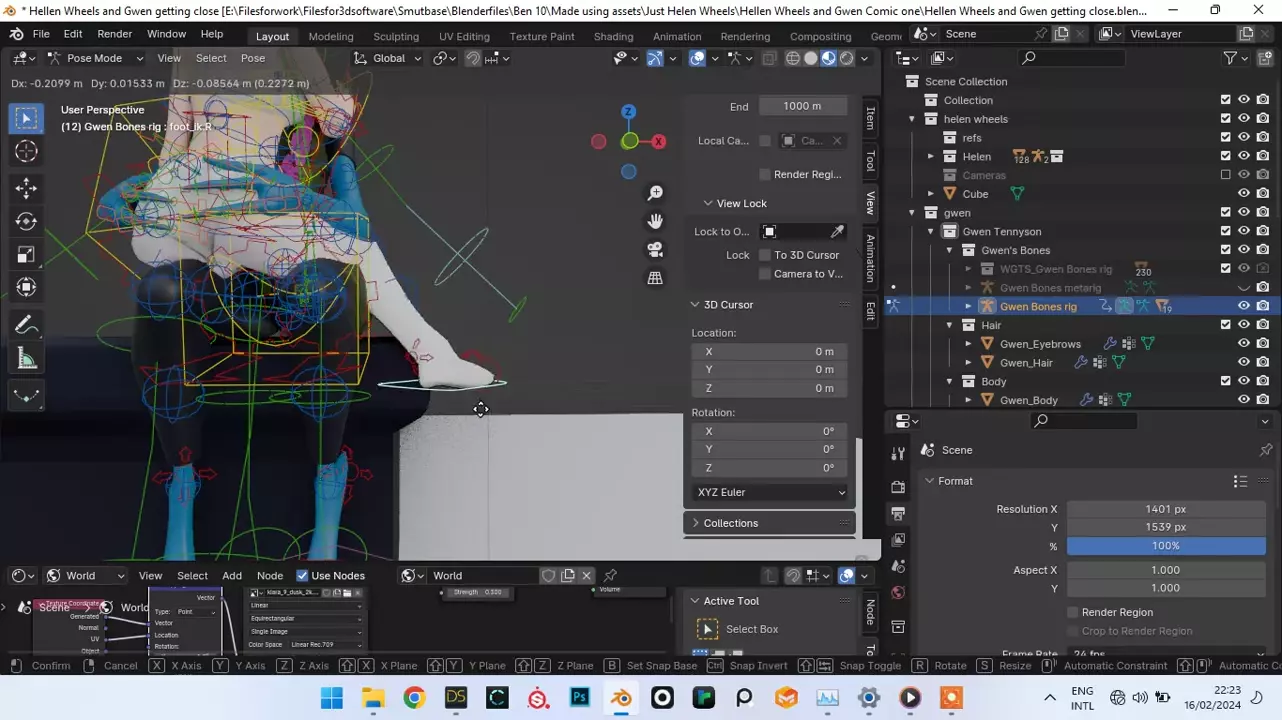This screenshot has width=1282, height=720.
Task: Open the Render menu
Action: coord(115,34)
